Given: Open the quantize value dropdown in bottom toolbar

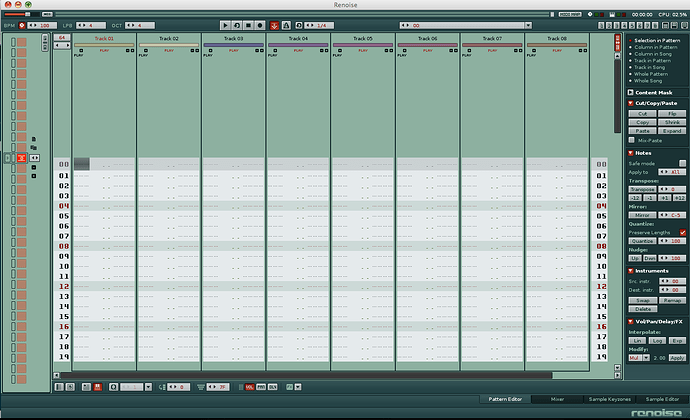Looking at the screenshot, I should [148, 387].
